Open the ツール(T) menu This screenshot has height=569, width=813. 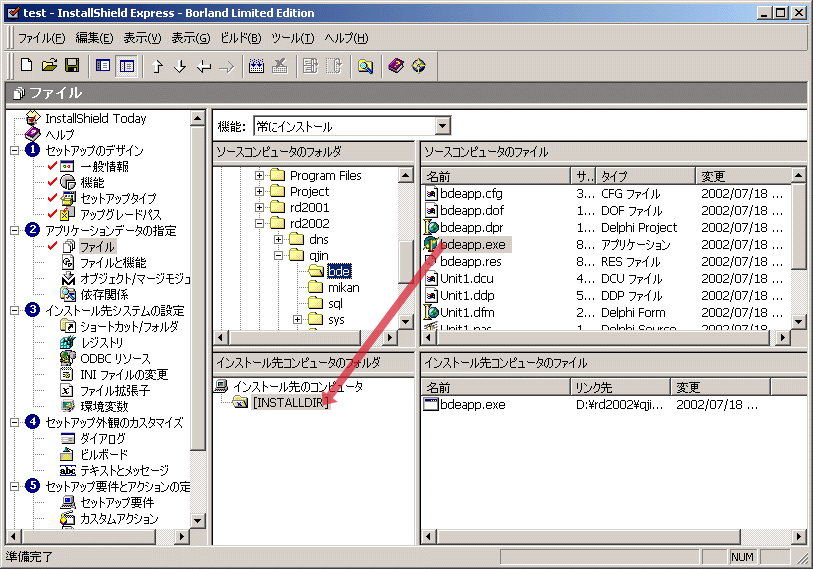tap(293, 38)
